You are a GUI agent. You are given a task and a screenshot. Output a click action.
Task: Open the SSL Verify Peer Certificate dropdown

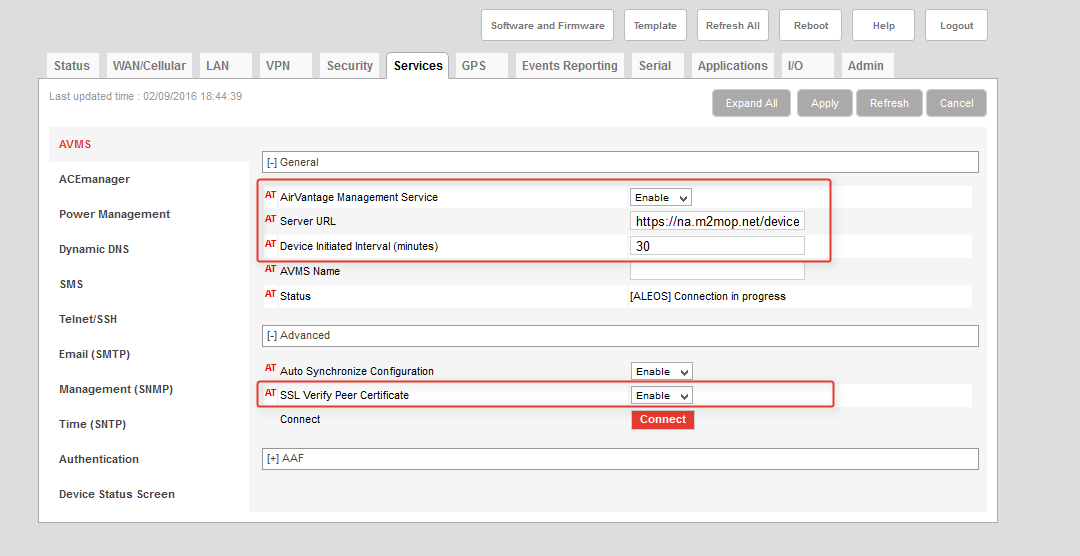pos(660,396)
